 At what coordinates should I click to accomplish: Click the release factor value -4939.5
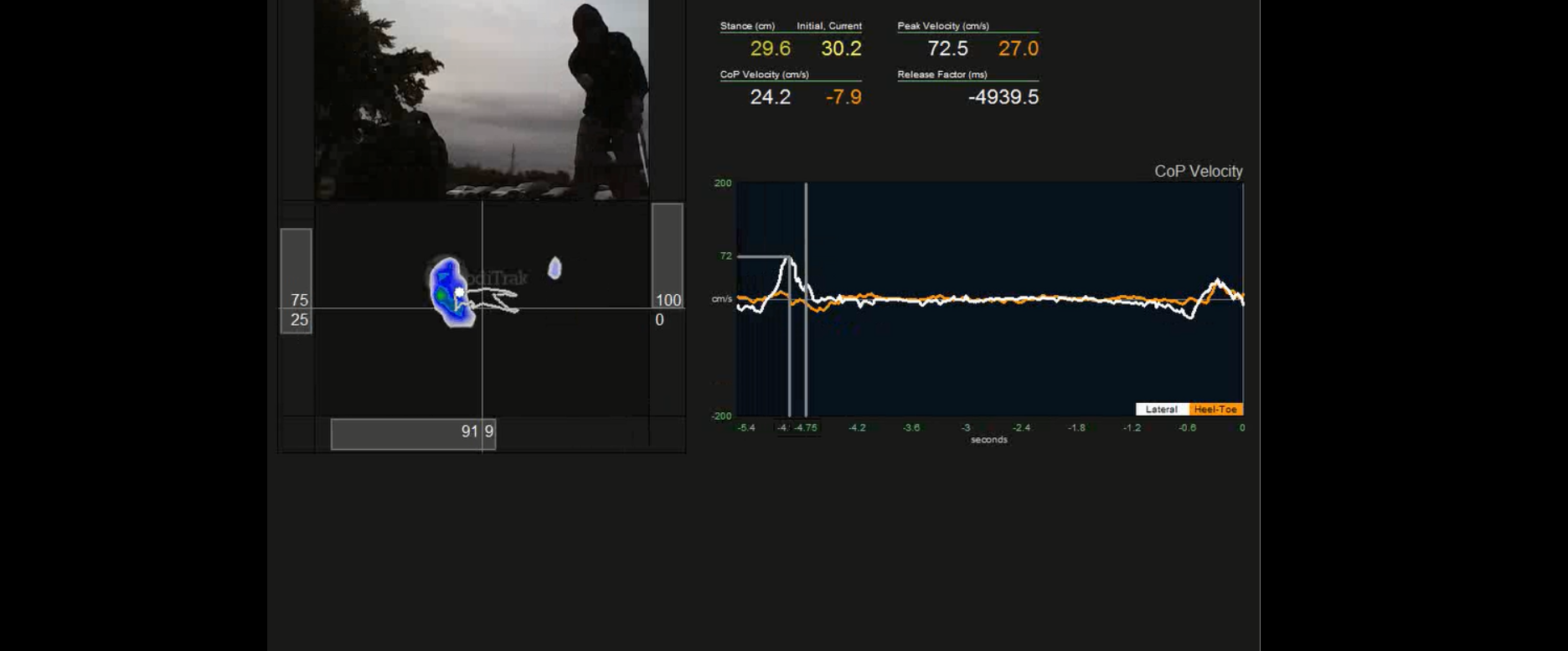click(x=1003, y=97)
